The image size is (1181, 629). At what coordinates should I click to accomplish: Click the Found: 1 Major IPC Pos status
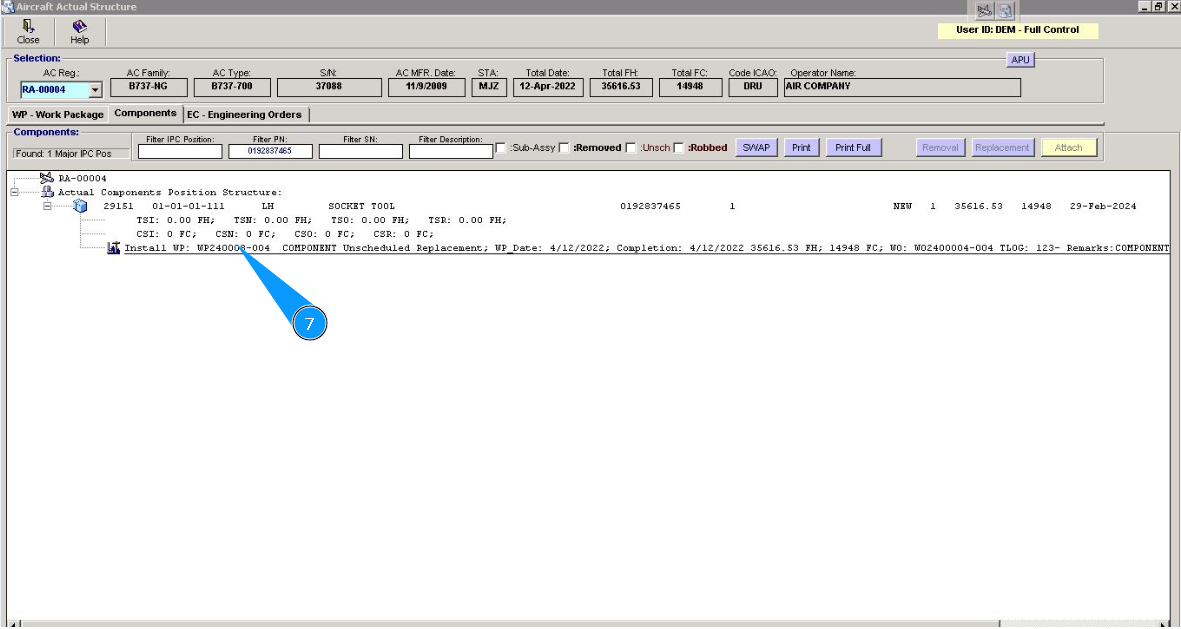click(71, 154)
